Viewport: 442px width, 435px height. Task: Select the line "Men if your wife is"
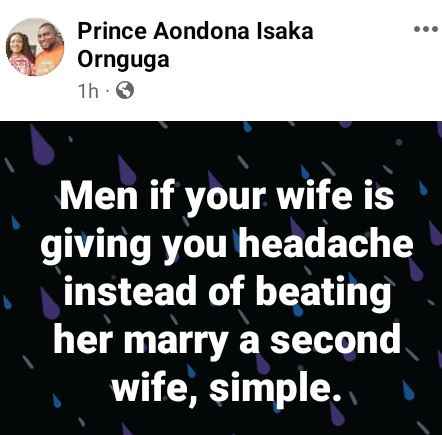(227, 197)
